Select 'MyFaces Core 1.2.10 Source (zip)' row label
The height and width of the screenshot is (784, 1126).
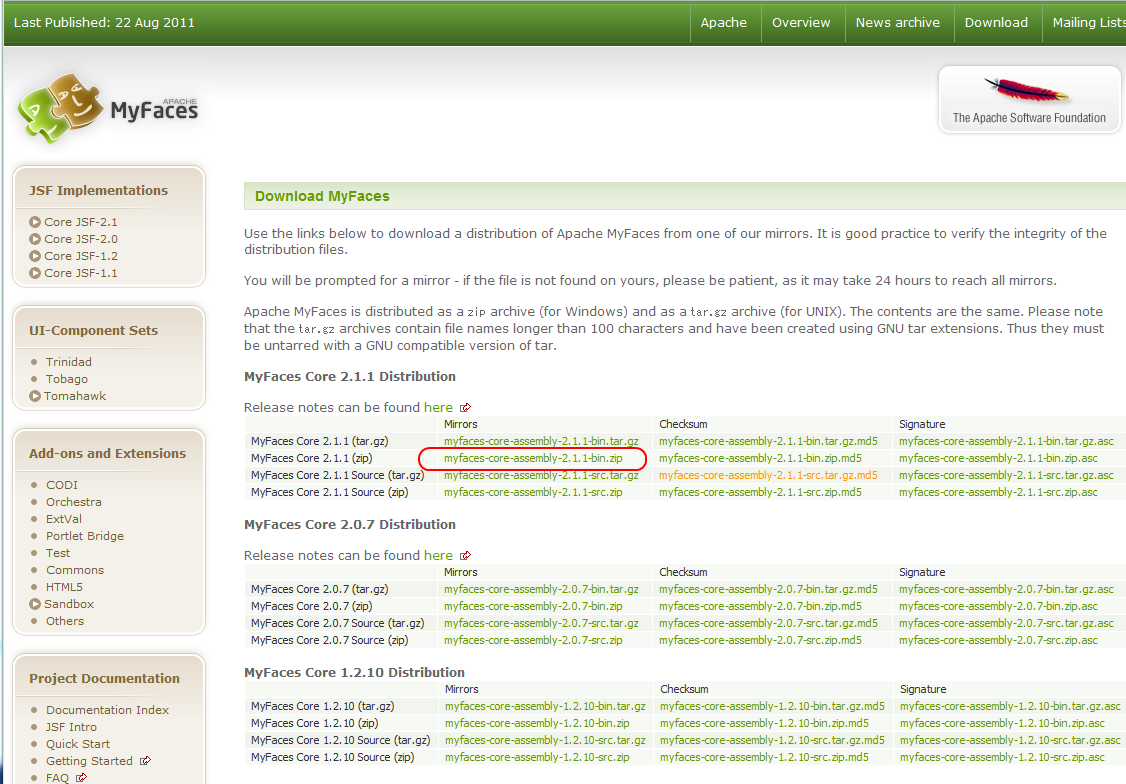pyautogui.click(x=332, y=757)
